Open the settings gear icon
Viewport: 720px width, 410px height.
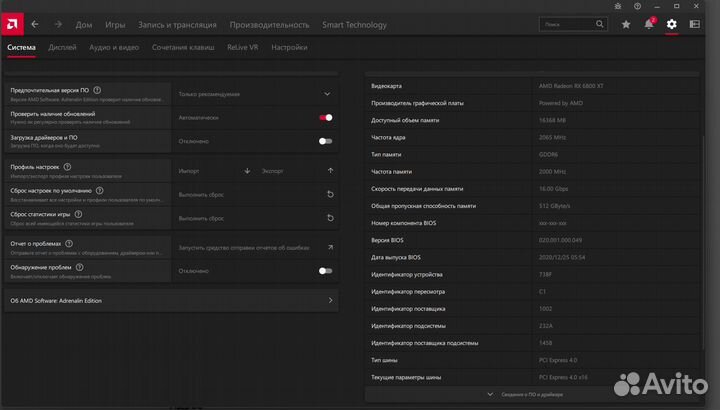point(672,23)
